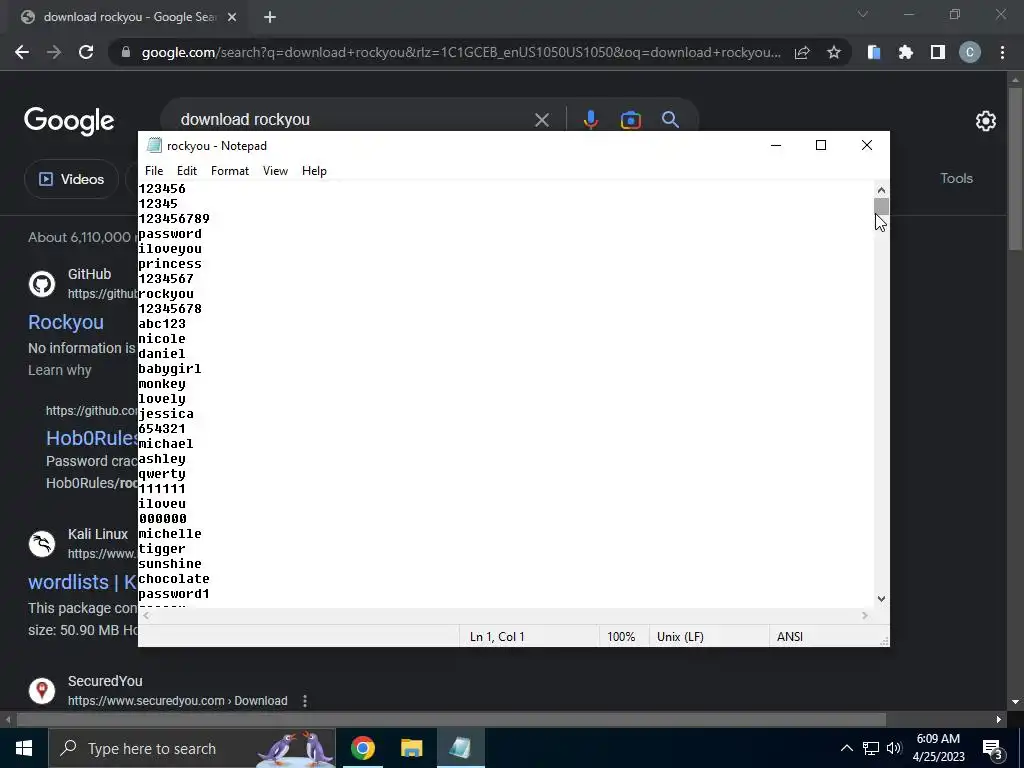Close the download rockyou browser tab
The height and width of the screenshot is (768, 1024).
[232, 17]
